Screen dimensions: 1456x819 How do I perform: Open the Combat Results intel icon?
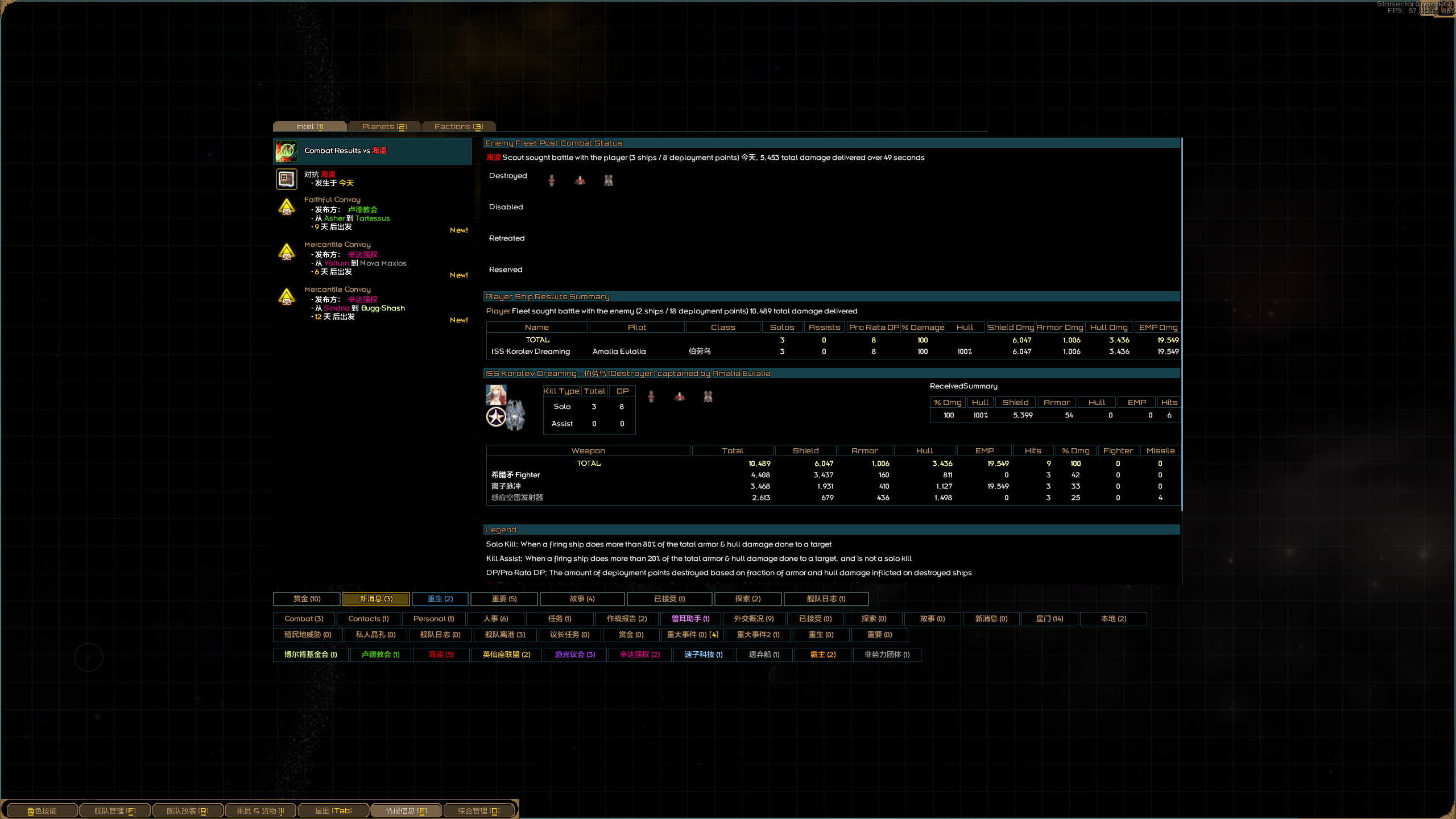286,151
